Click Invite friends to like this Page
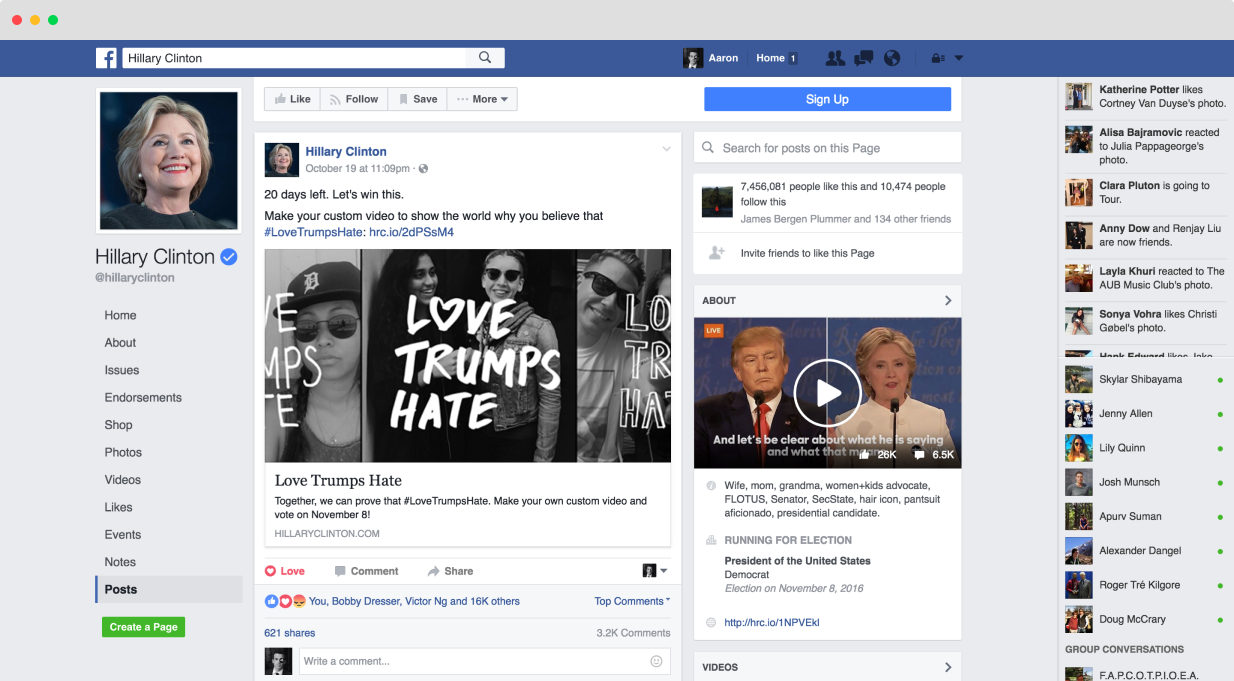Image resolution: width=1234 pixels, height=681 pixels. click(x=807, y=253)
